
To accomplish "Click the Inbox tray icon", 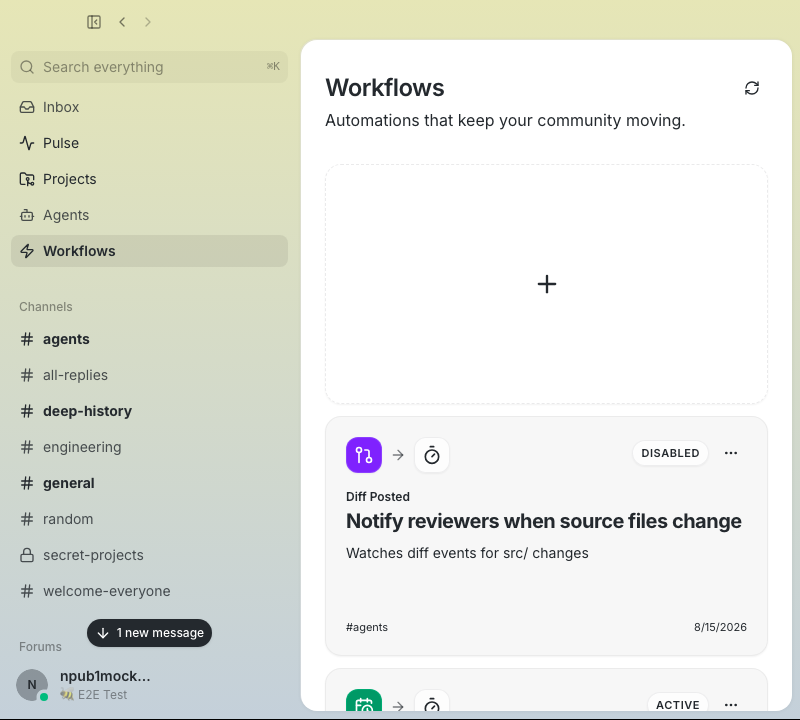I will (27, 107).
